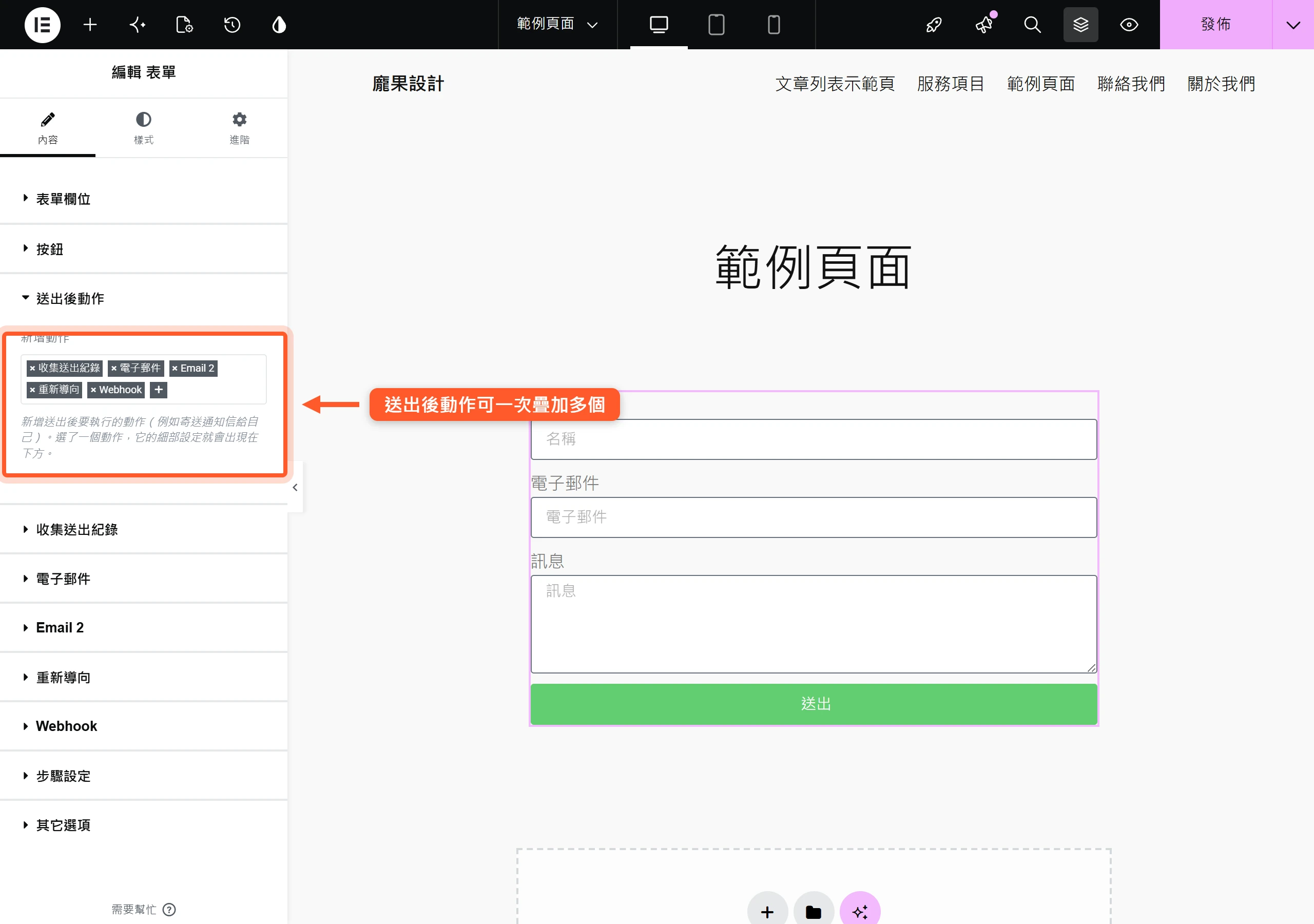Viewport: 1314px width, 924px height.
Task: Open the What's New megaphone icon
Action: pyautogui.click(x=984, y=25)
